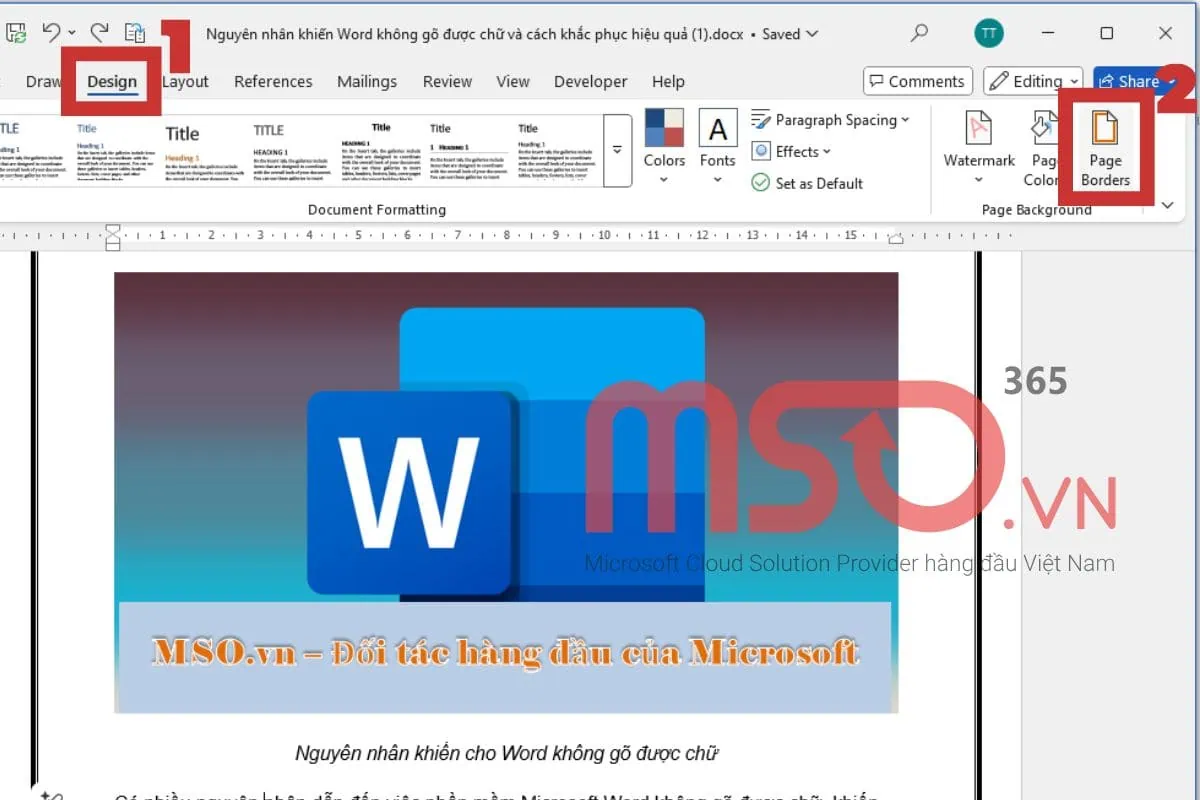1200x800 pixels.
Task: Save the document via Quick Access toolbar
Action: pos(15,32)
